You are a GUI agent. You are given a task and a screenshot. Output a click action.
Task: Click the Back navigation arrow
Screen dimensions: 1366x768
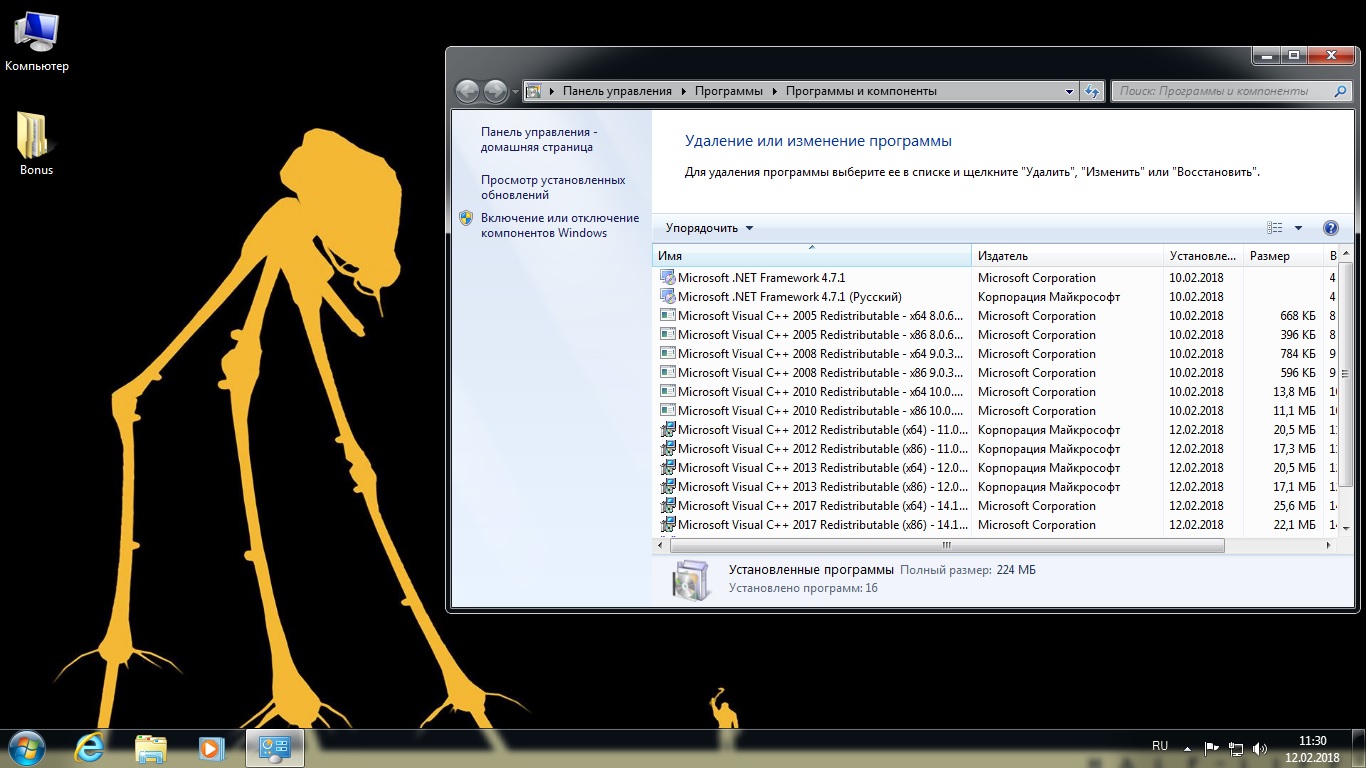pos(467,91)
